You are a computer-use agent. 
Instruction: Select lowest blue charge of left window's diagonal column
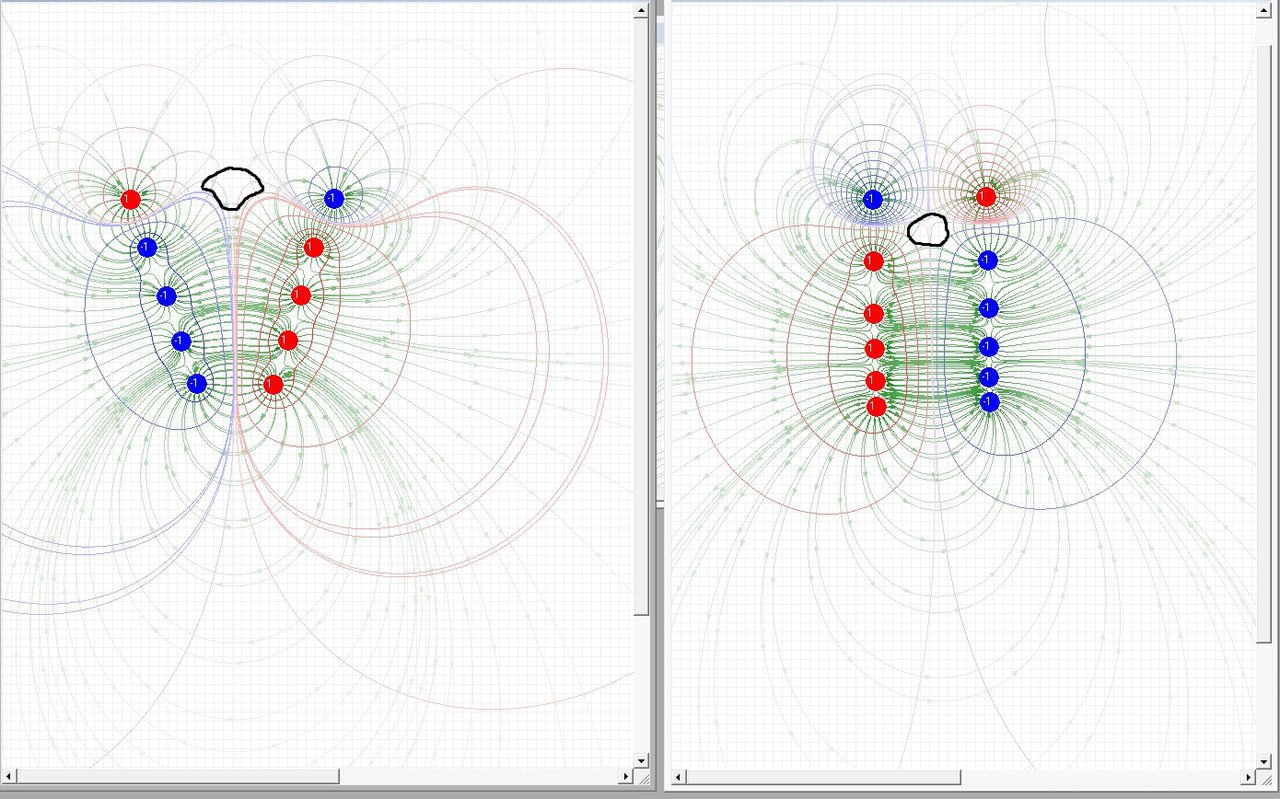click(197, 383)
